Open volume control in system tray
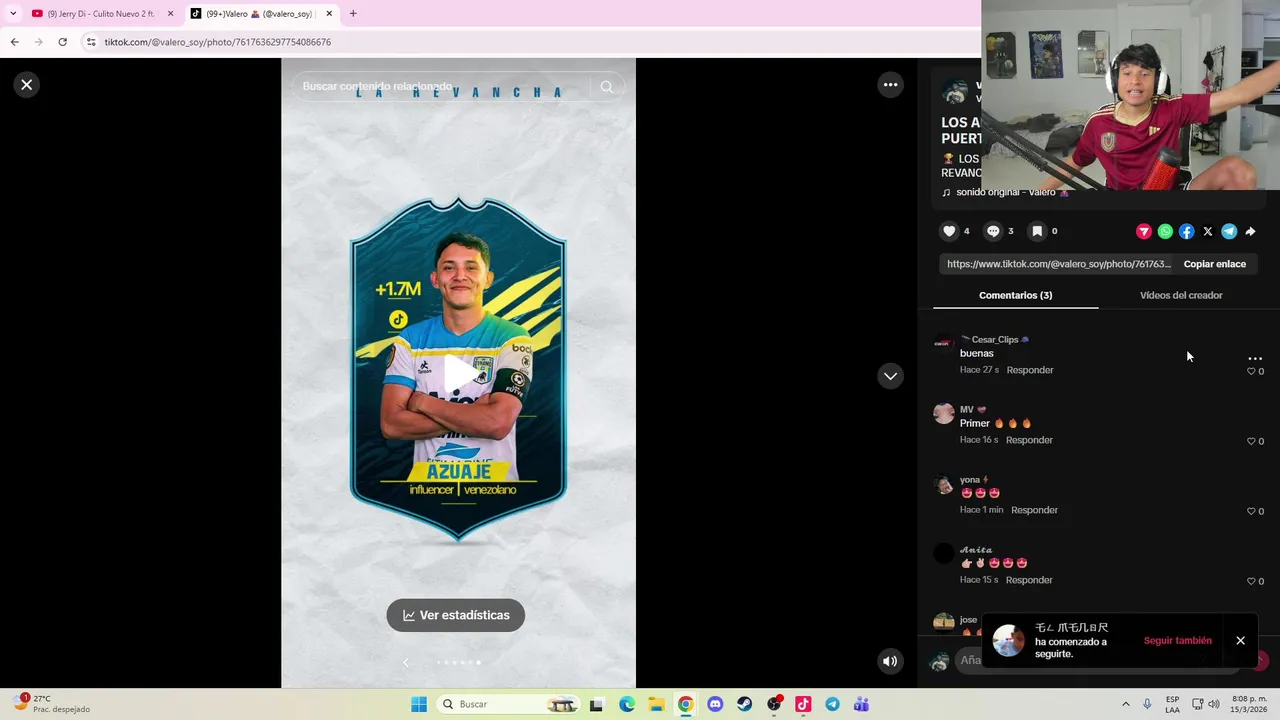This screenshot has width=1280, height=720. coord(1213,704)
